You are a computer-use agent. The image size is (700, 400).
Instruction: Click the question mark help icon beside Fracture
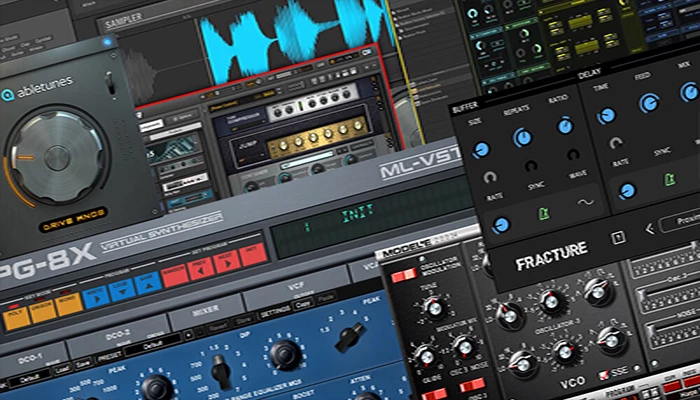pos(619,238)
